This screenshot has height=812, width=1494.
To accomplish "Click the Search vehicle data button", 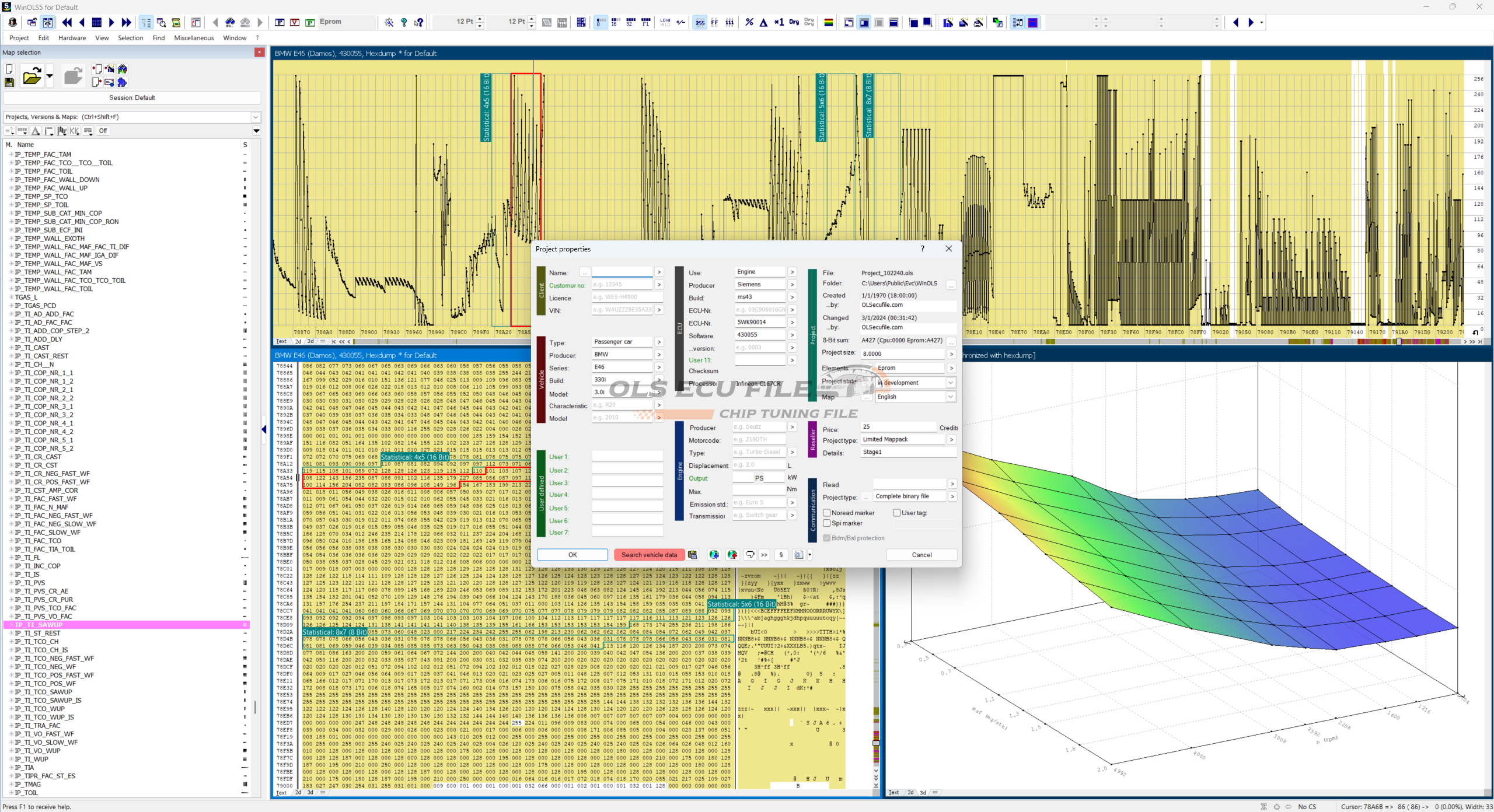I will coord(649,555).
